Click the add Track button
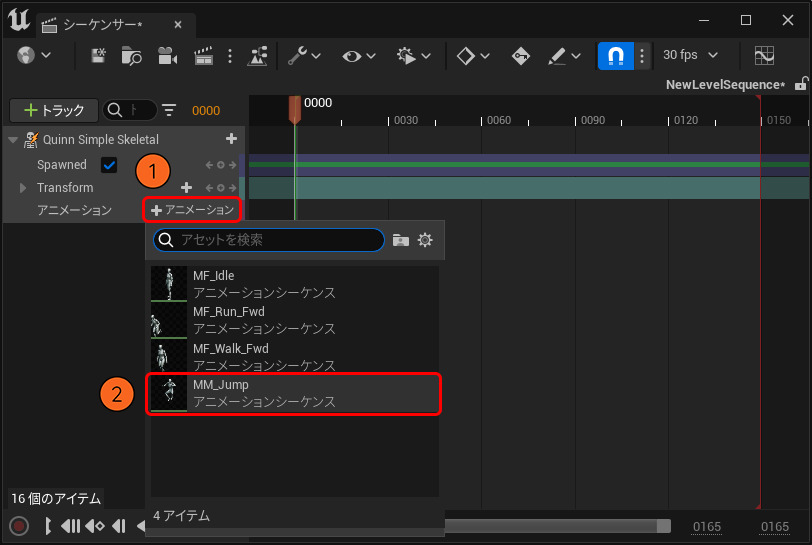 54,110
